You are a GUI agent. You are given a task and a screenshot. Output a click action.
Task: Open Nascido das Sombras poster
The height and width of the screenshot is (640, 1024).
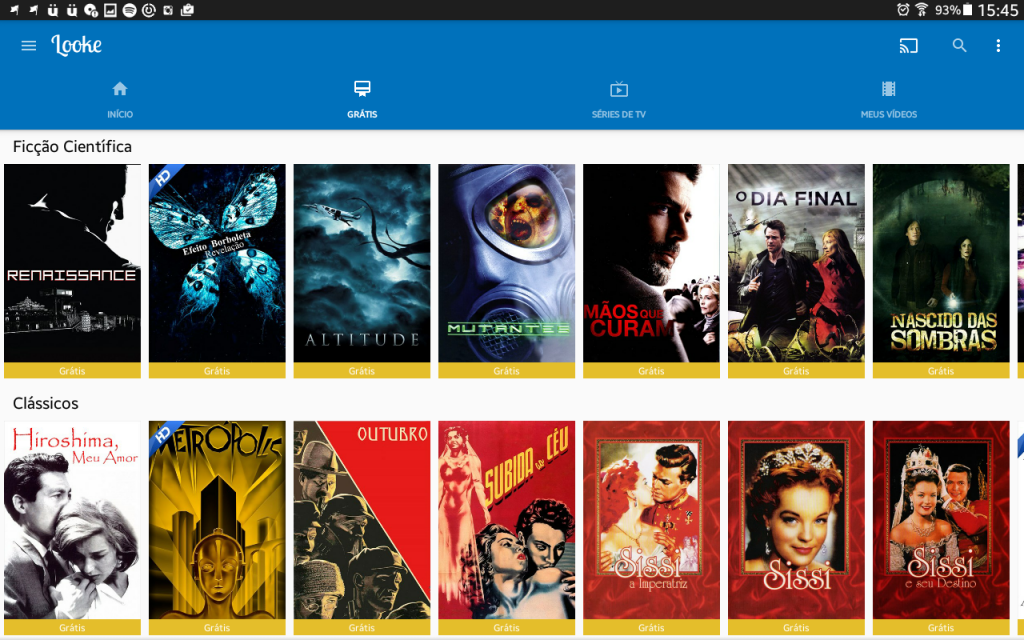(941, 263)
